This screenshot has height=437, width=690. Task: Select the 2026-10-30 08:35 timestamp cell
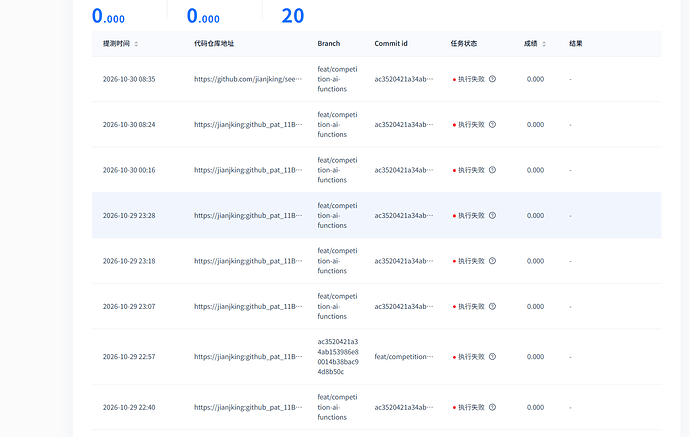[129, 79]
